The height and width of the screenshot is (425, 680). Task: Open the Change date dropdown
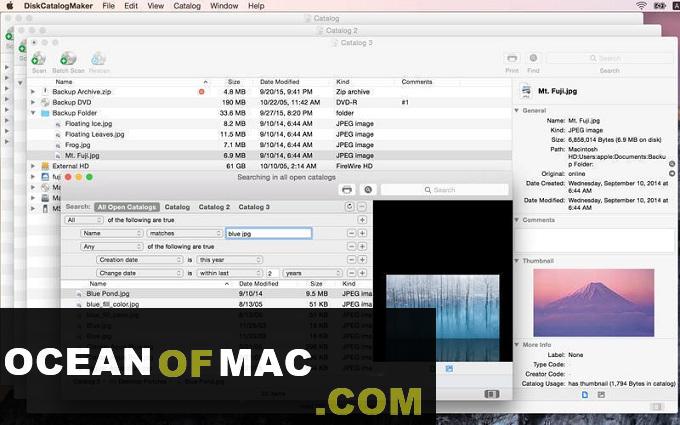[x=140, y=273]
